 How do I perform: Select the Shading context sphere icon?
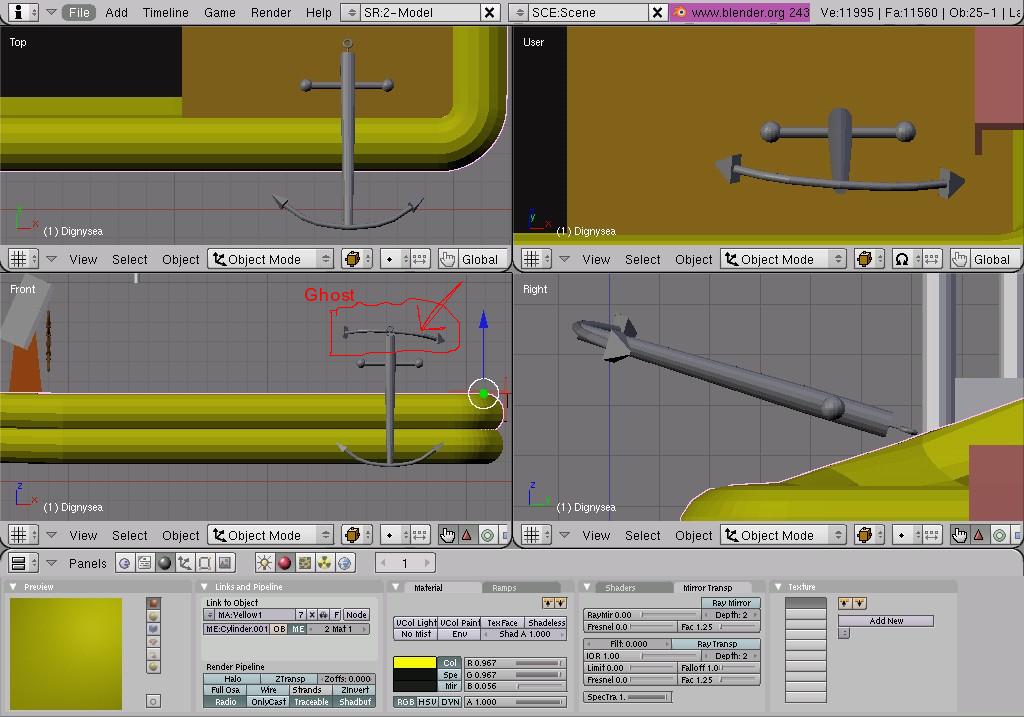pos(165,563)
